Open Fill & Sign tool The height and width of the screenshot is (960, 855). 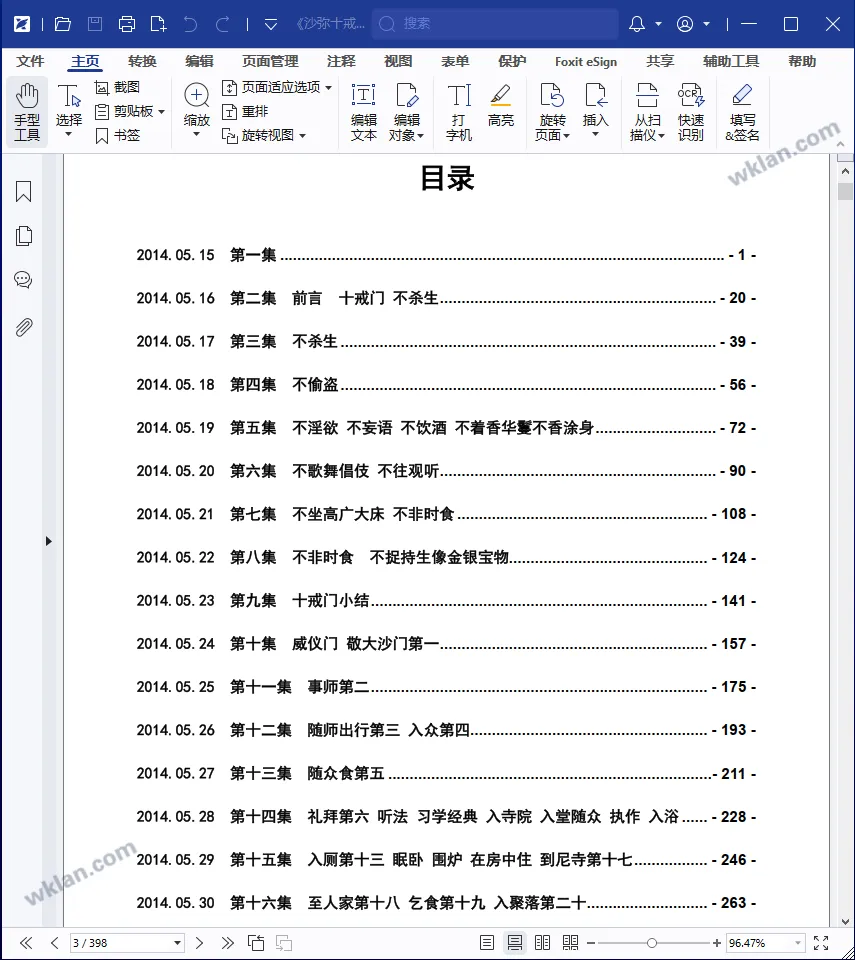click(742, 112)
